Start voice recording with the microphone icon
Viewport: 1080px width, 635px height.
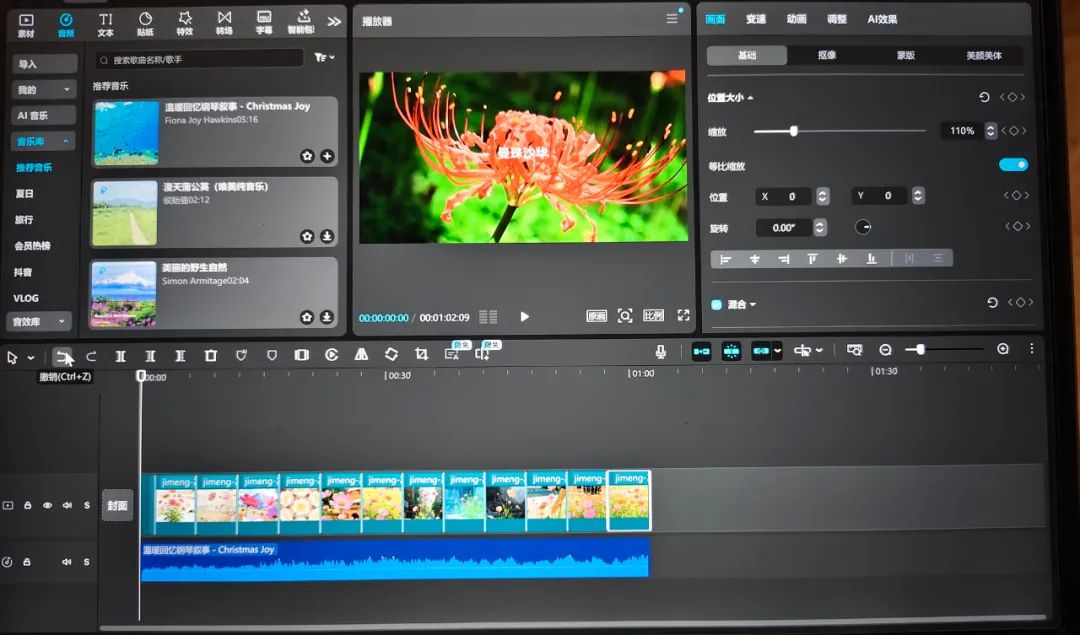(x=661, y=352)
